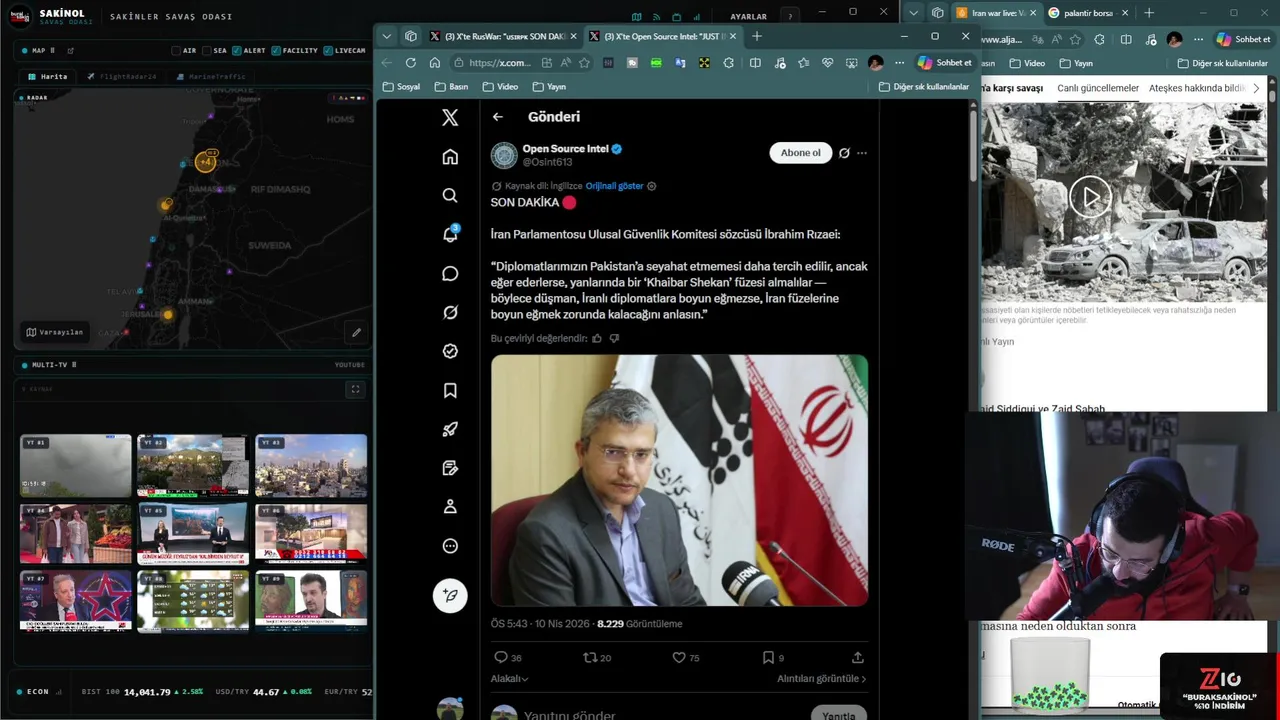Viewport: 1280px width, 720px height.
Task: Open Edge settings three dots in X window
Action: tap(899, 62)
